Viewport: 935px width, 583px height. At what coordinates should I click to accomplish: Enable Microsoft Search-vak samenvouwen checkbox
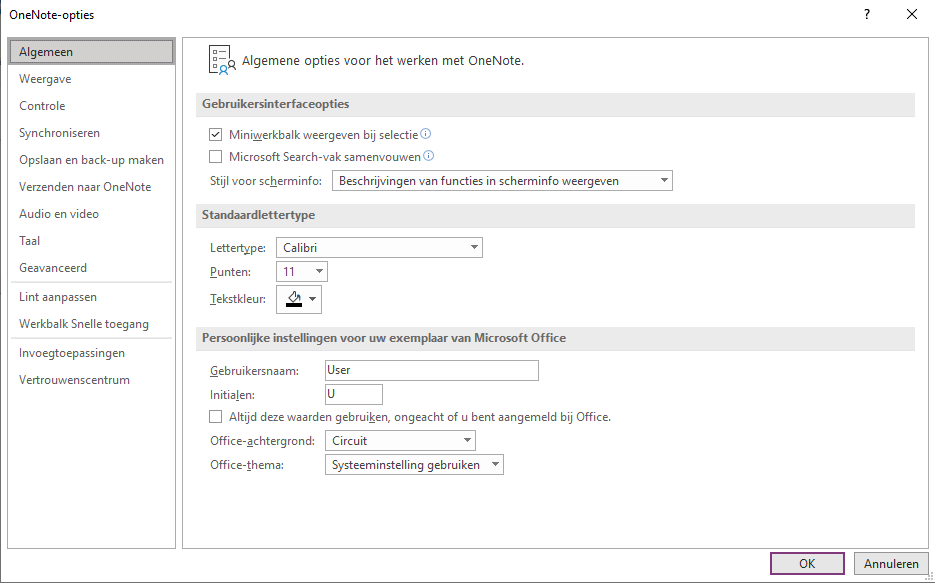[x=215, y=157]
